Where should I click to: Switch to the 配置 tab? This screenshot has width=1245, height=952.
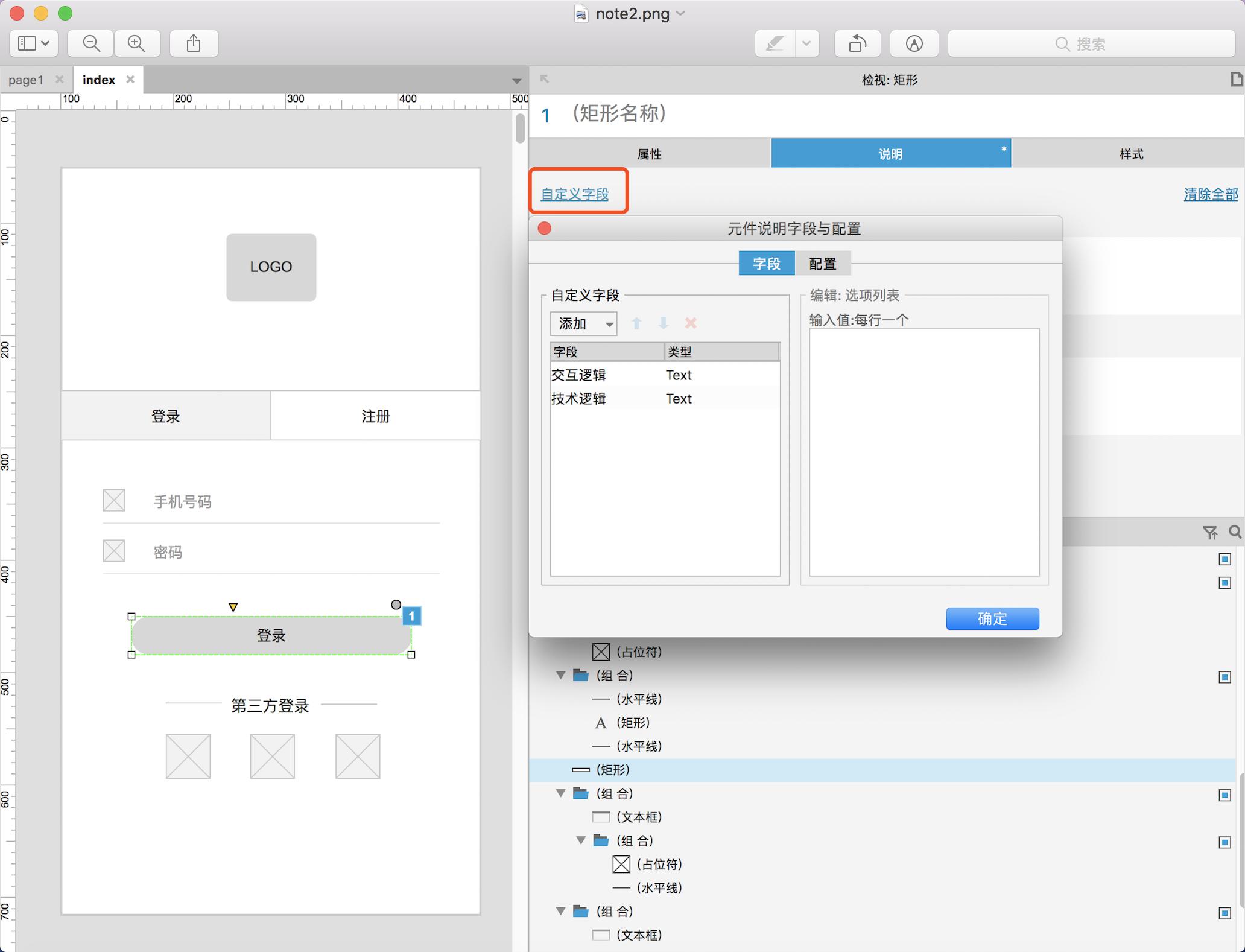pyautogui.click(x=822, y=264)
